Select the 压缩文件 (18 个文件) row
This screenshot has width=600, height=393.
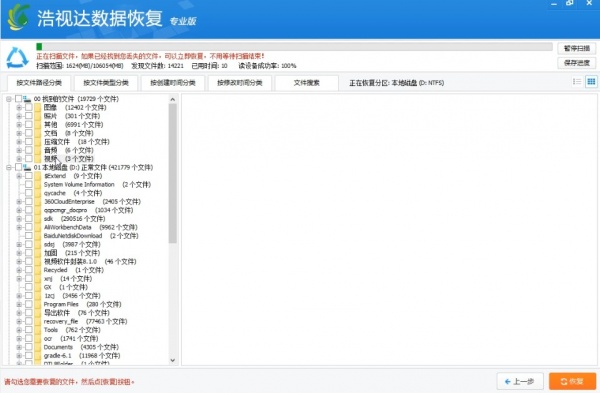point(77,142)
